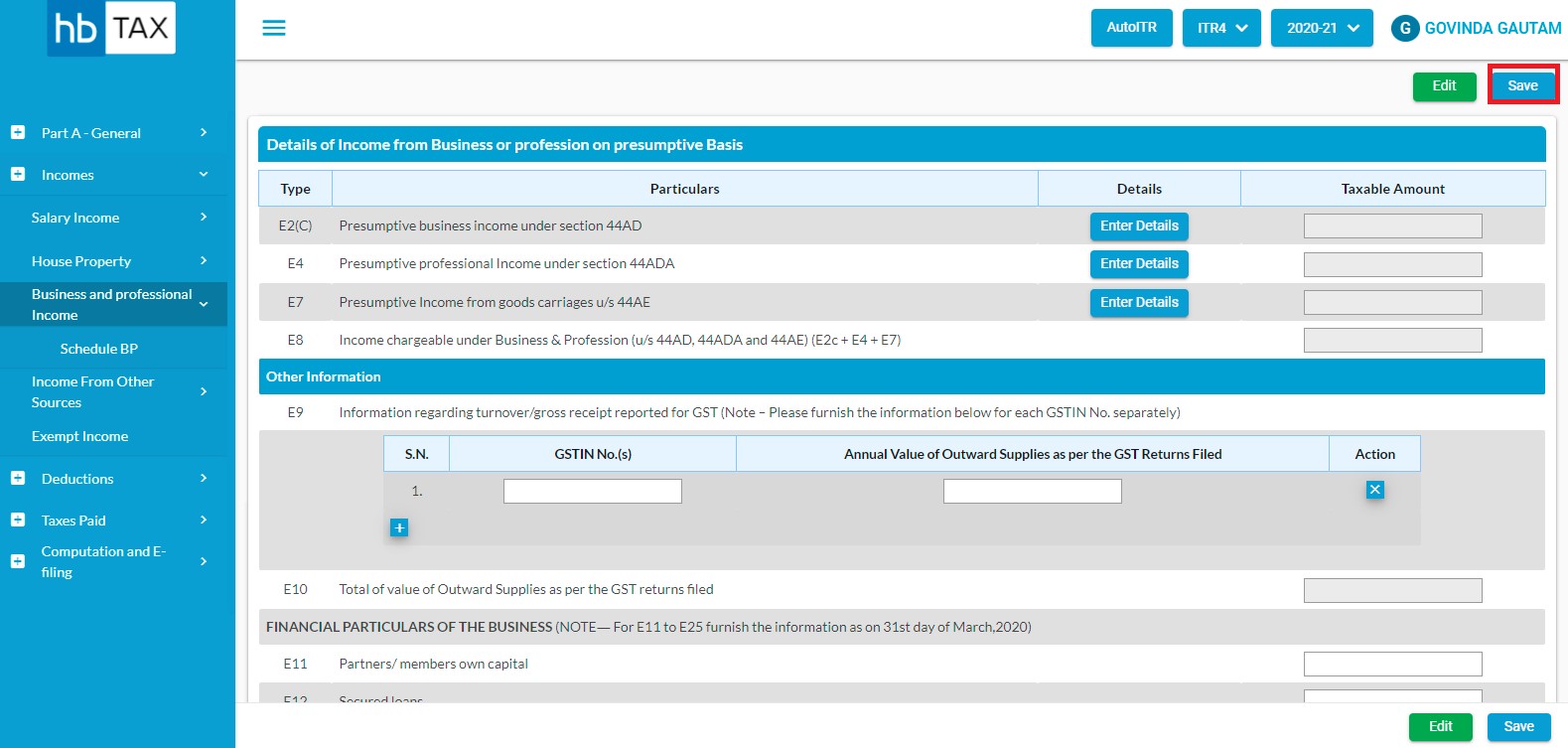Click the plus icon beside Computation and E-filing

pyautogui.click(x=18, y=561)
